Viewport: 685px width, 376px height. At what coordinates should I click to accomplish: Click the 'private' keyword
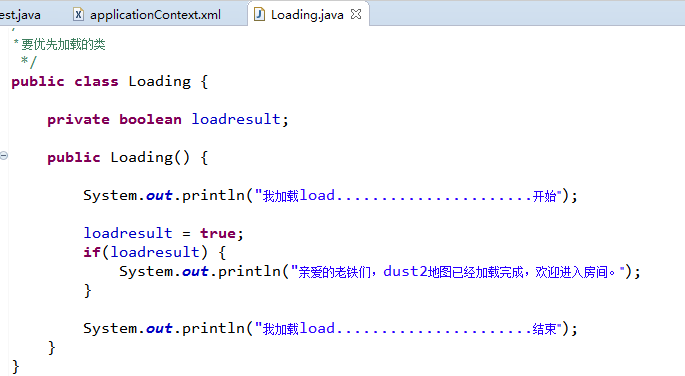[78, 120]
